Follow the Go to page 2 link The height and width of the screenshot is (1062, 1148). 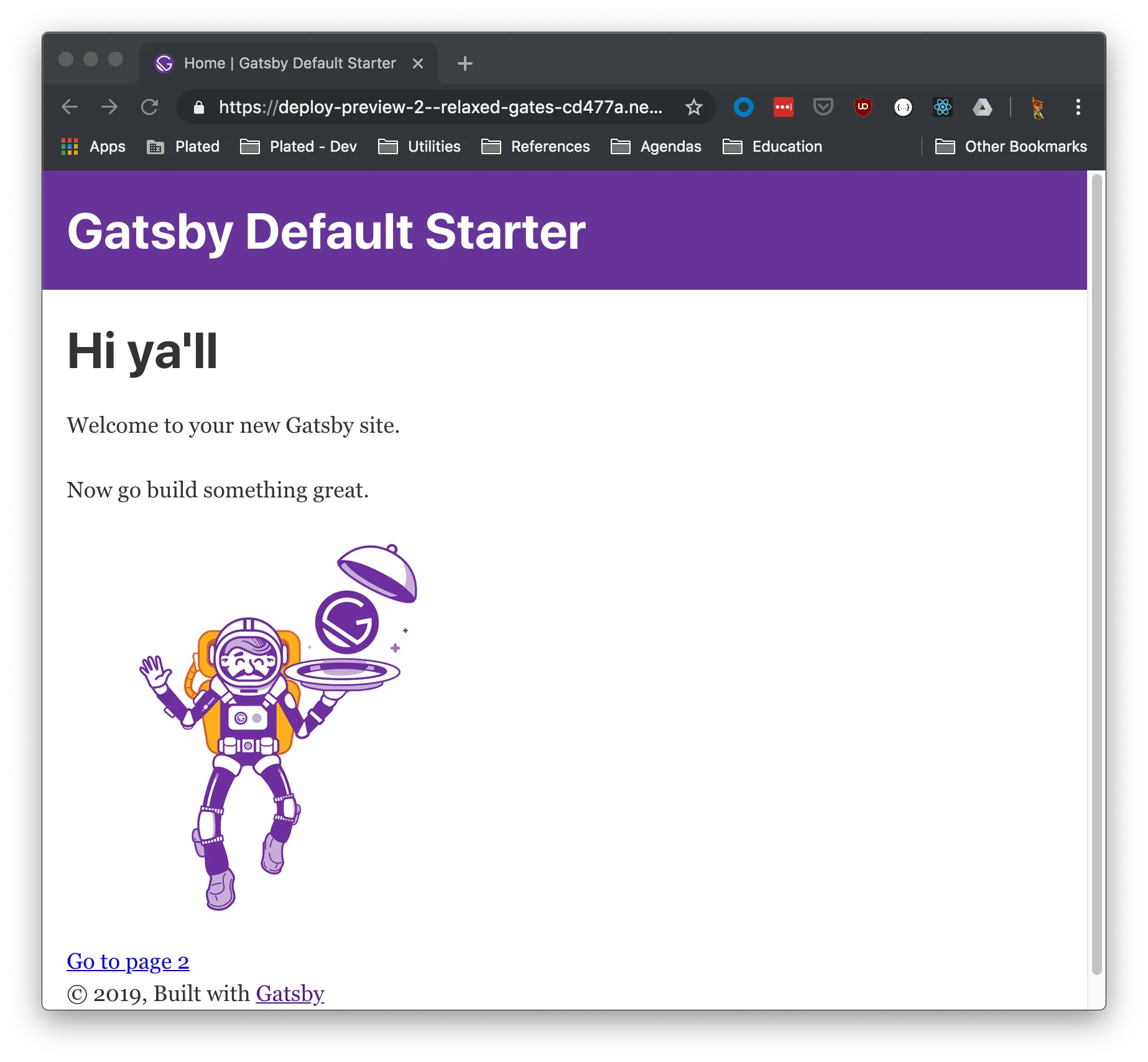pyautogui.click(x=128, y=961)
